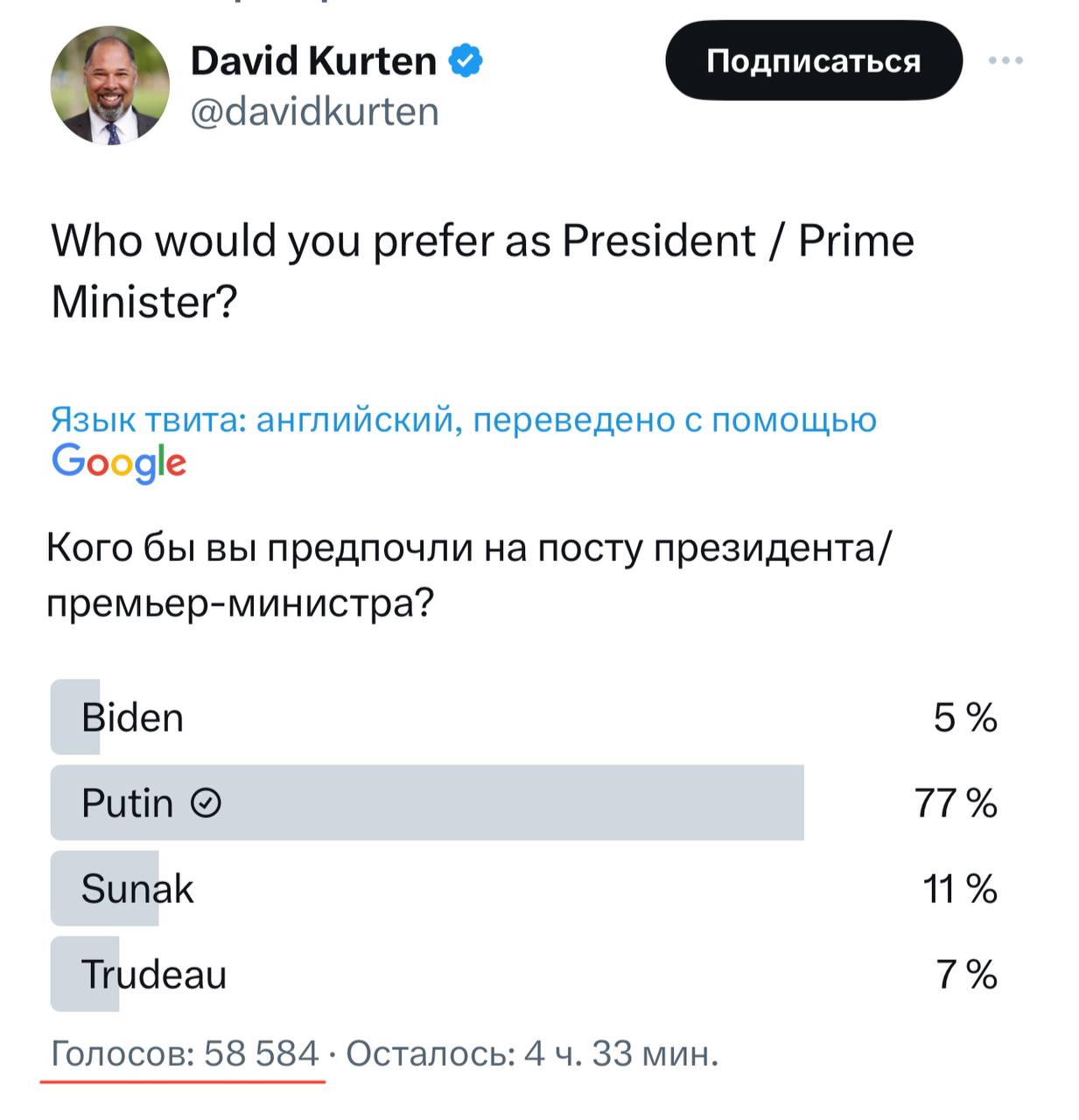Click the David Kurten display name
Screen dimensions: 1079x1120
pos(313,61)
